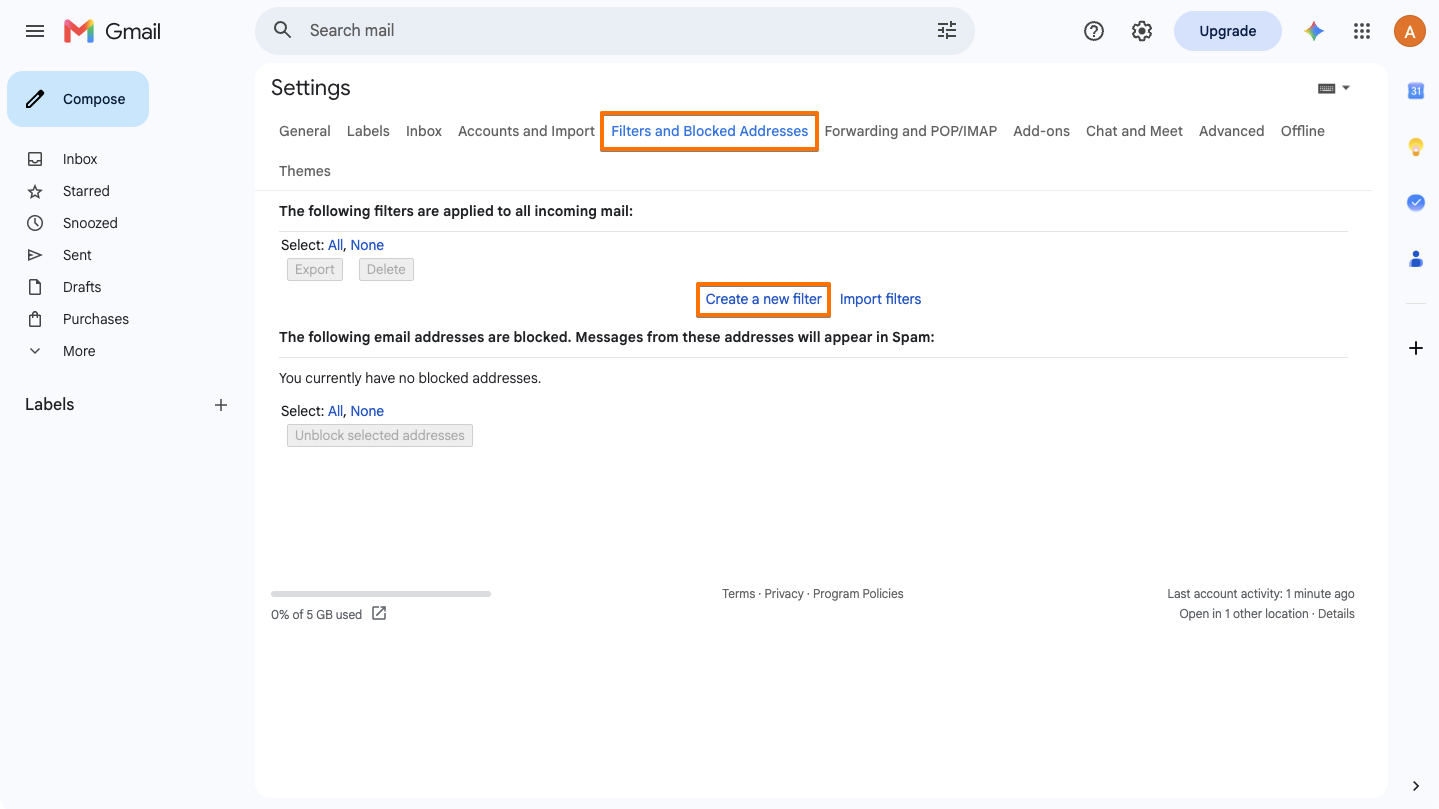The width and height of the screenshot is (1439, 809).
Task: Click the search magnifier icon
Action: point(283,30)
